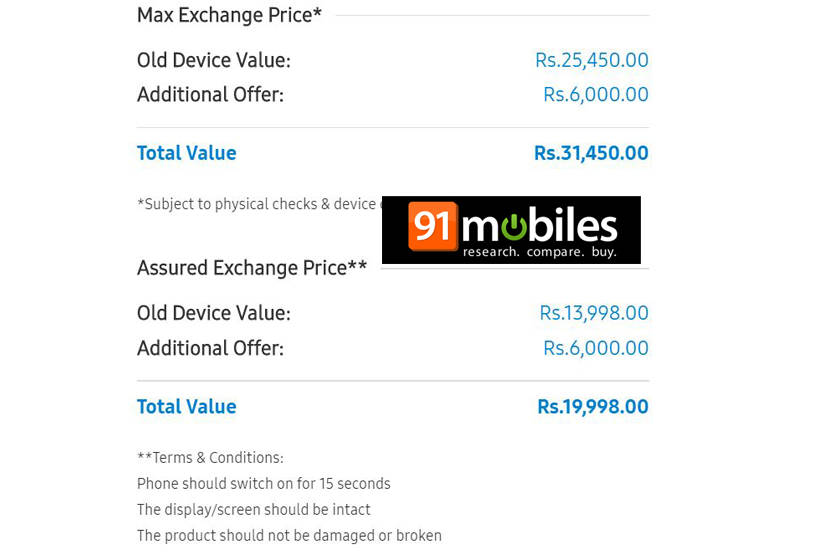Click the first Total Value label
This screenshot has width=840, height=560.
(187, 153)
